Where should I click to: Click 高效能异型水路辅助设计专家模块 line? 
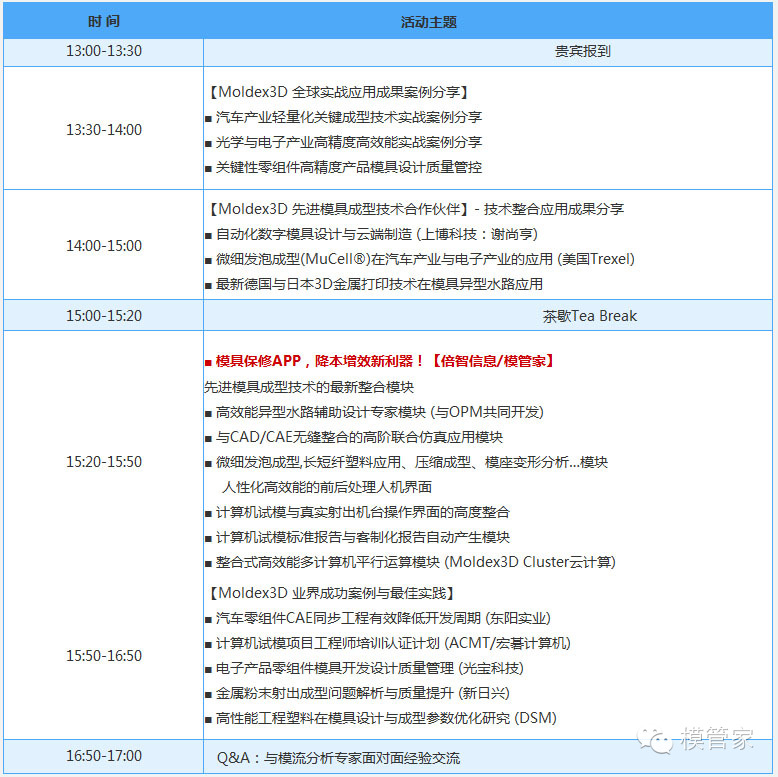[374, 412]
